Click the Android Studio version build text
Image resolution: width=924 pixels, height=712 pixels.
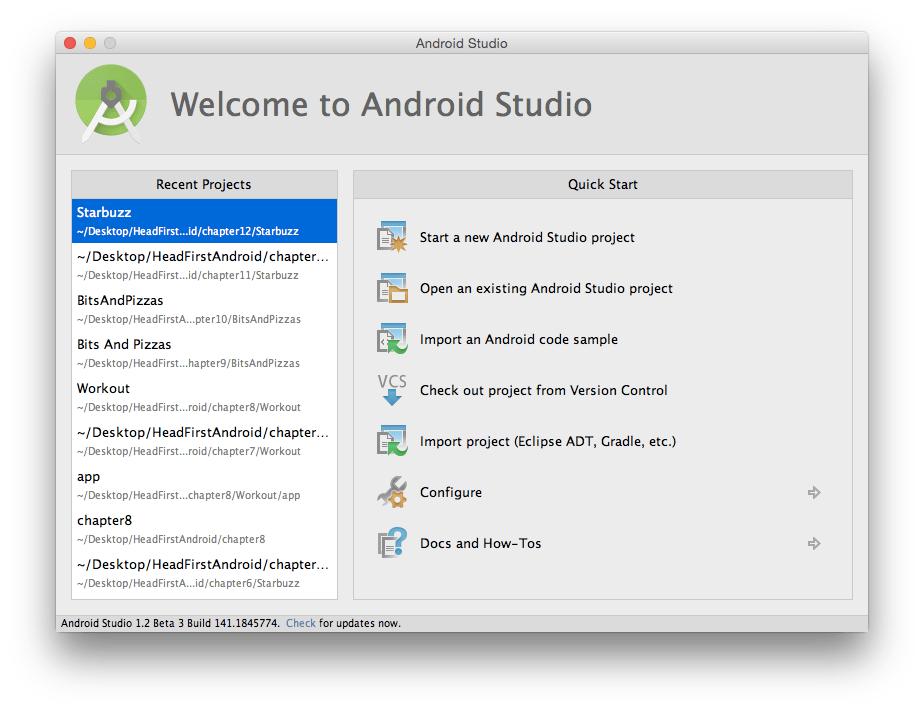pos(170,623)
